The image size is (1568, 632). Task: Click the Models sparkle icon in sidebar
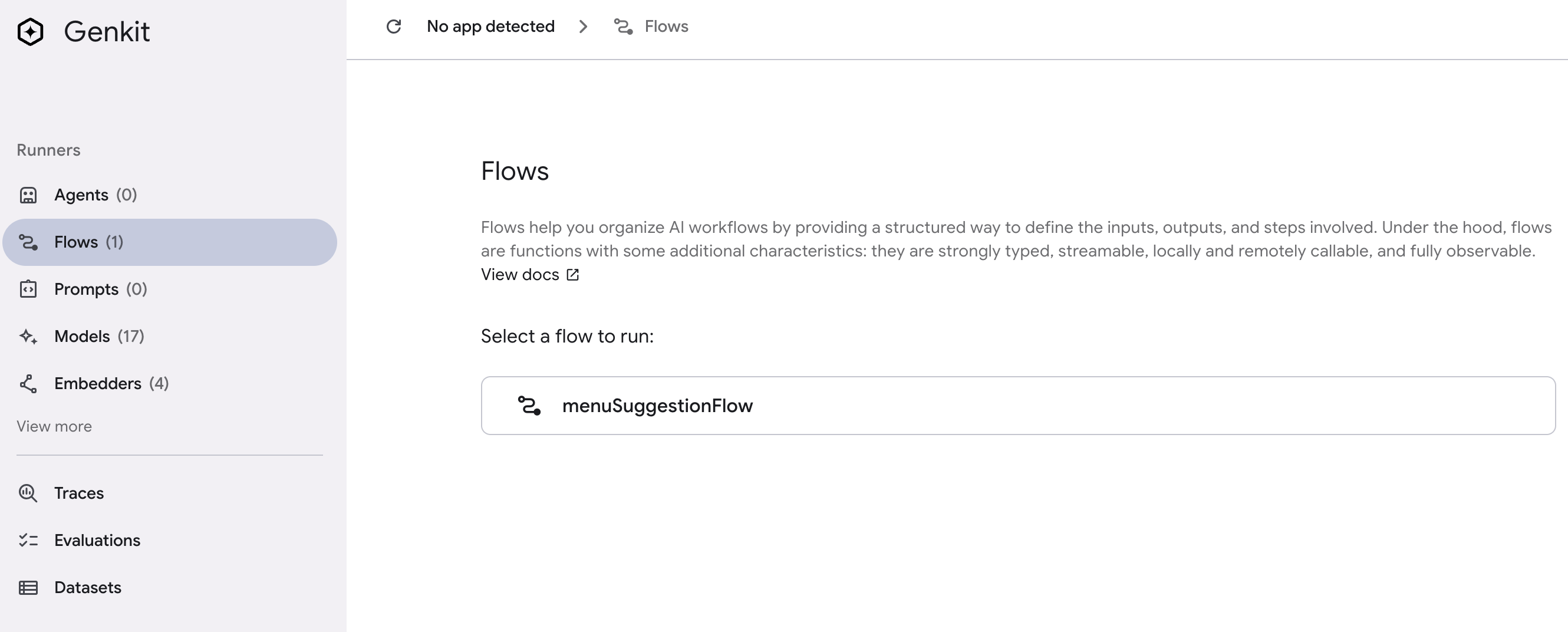[28, 337]
